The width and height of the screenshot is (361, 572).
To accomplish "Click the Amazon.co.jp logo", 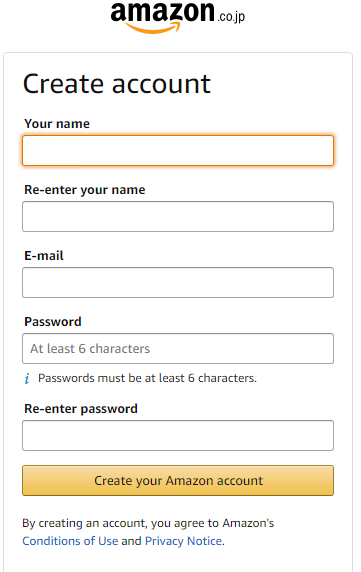I will 178,17.
